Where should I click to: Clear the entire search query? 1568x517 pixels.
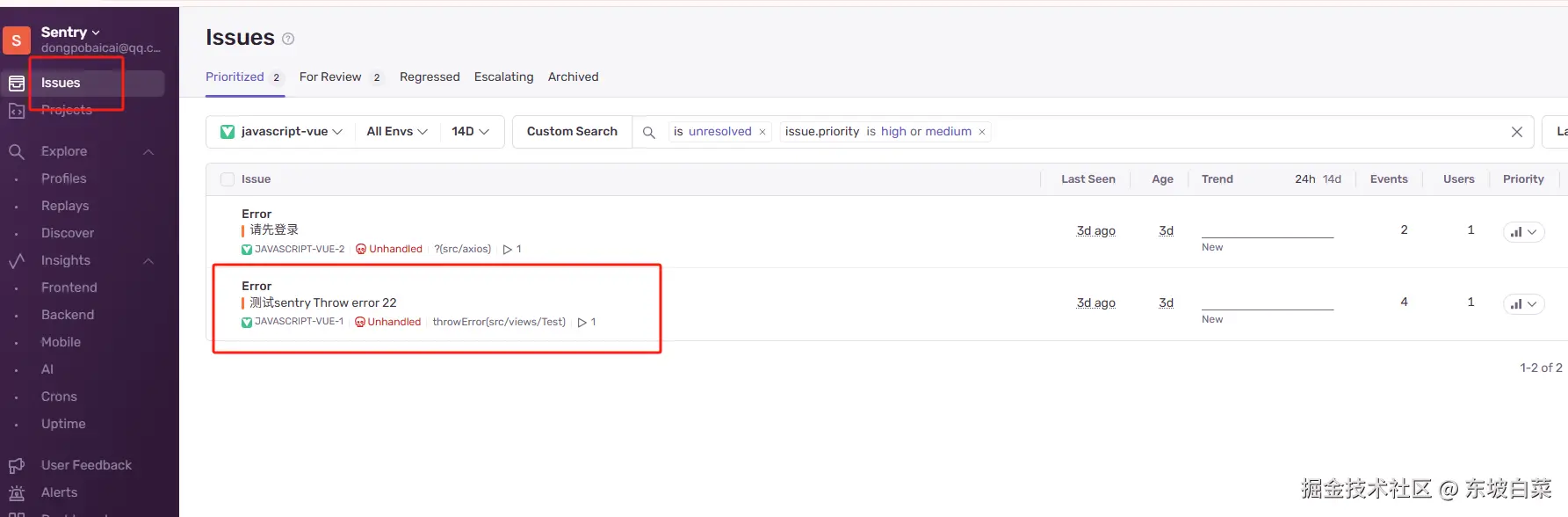[1517, 132]
